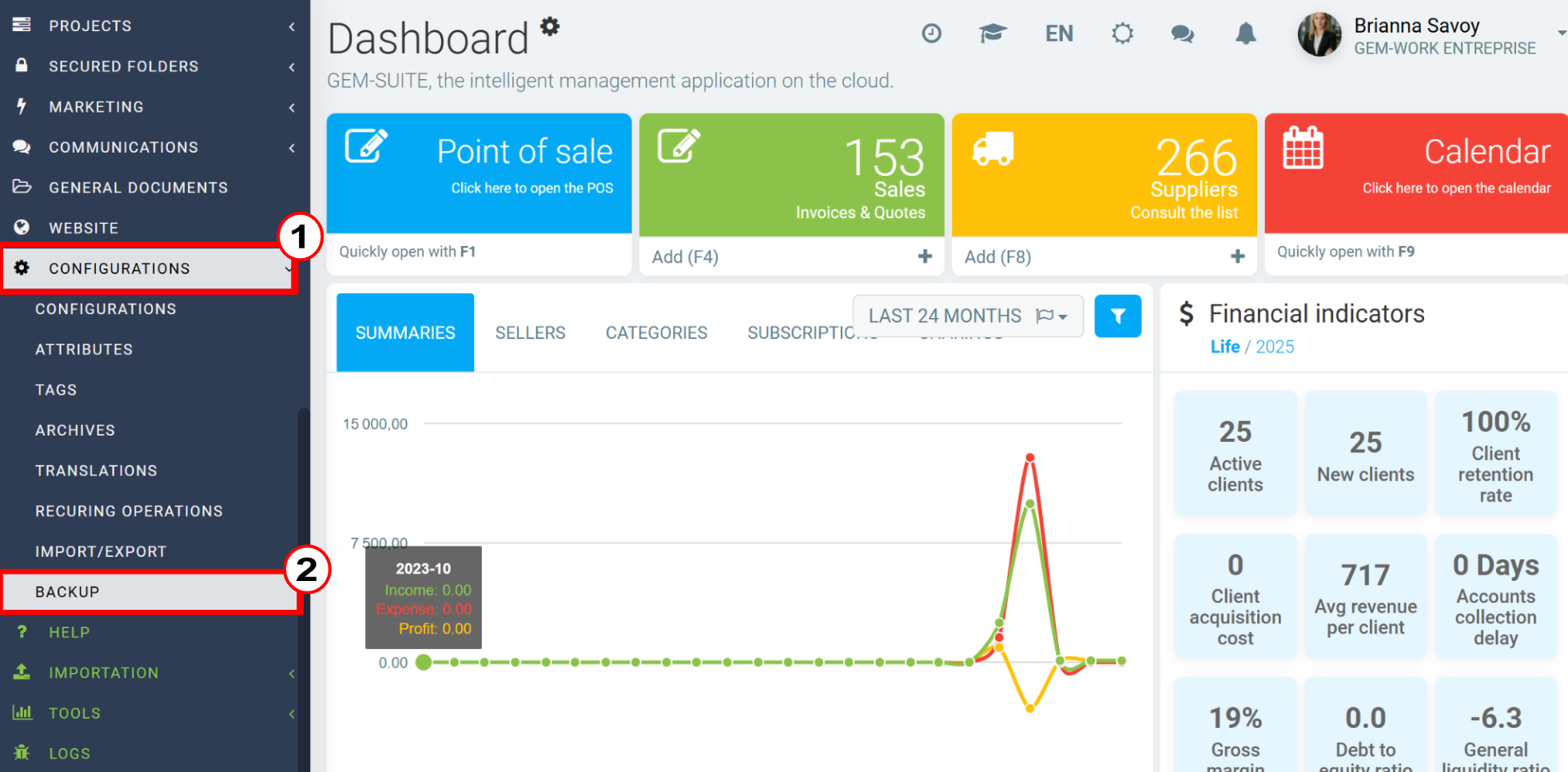Click the yellow profit lowest point on chart

[1030, 708]
